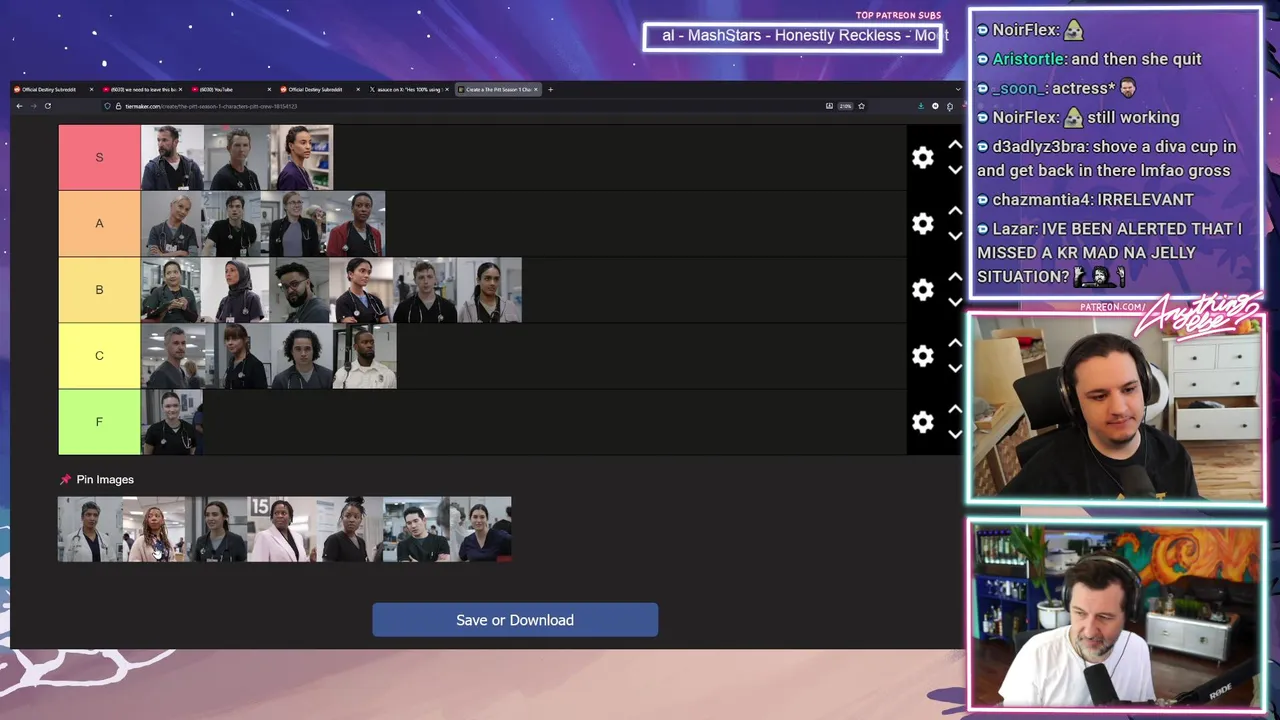Viewport: 1280px width, 720px height.
Task: Select man in white uniform in C tier
Action: tap(365, 355)
